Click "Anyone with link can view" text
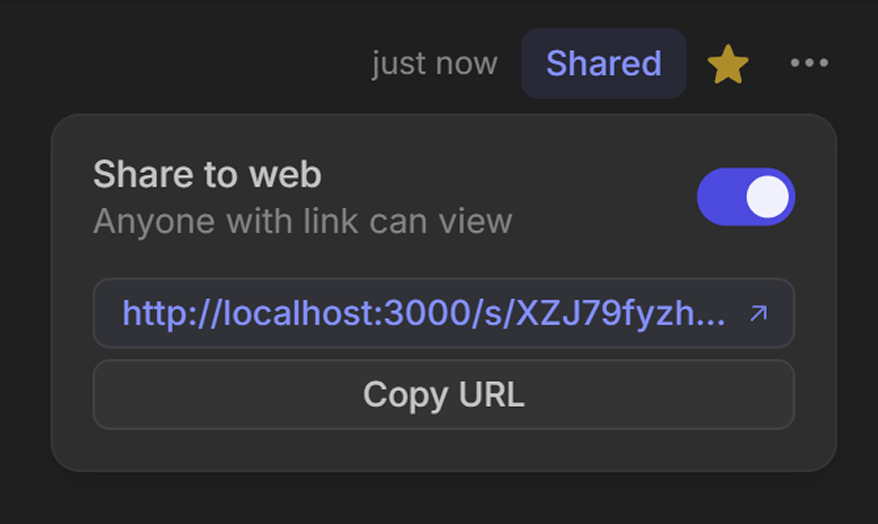 coord(302,220)
